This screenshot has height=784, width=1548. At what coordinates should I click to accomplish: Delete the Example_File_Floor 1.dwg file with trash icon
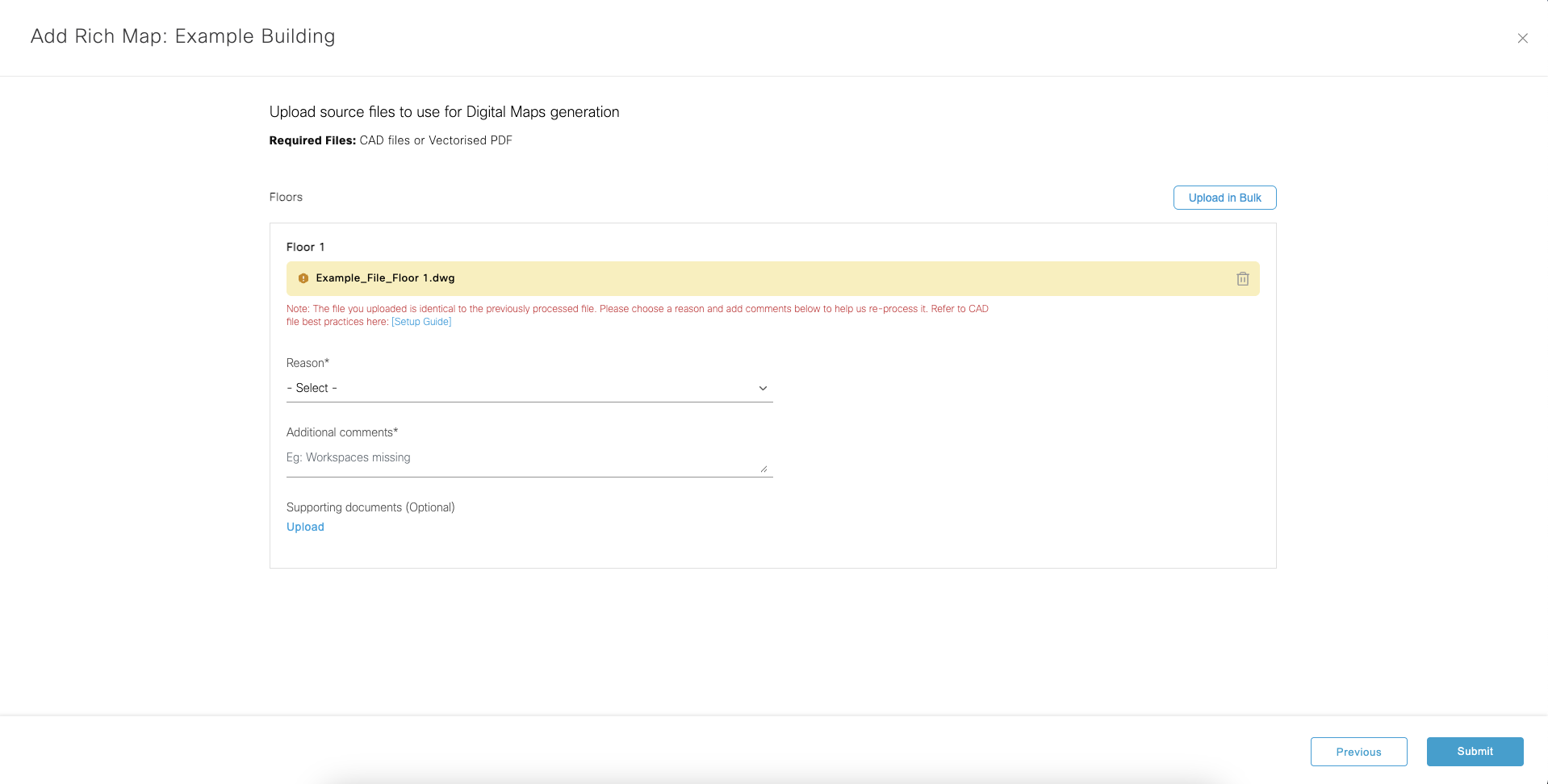click(x=1242, y=279)
